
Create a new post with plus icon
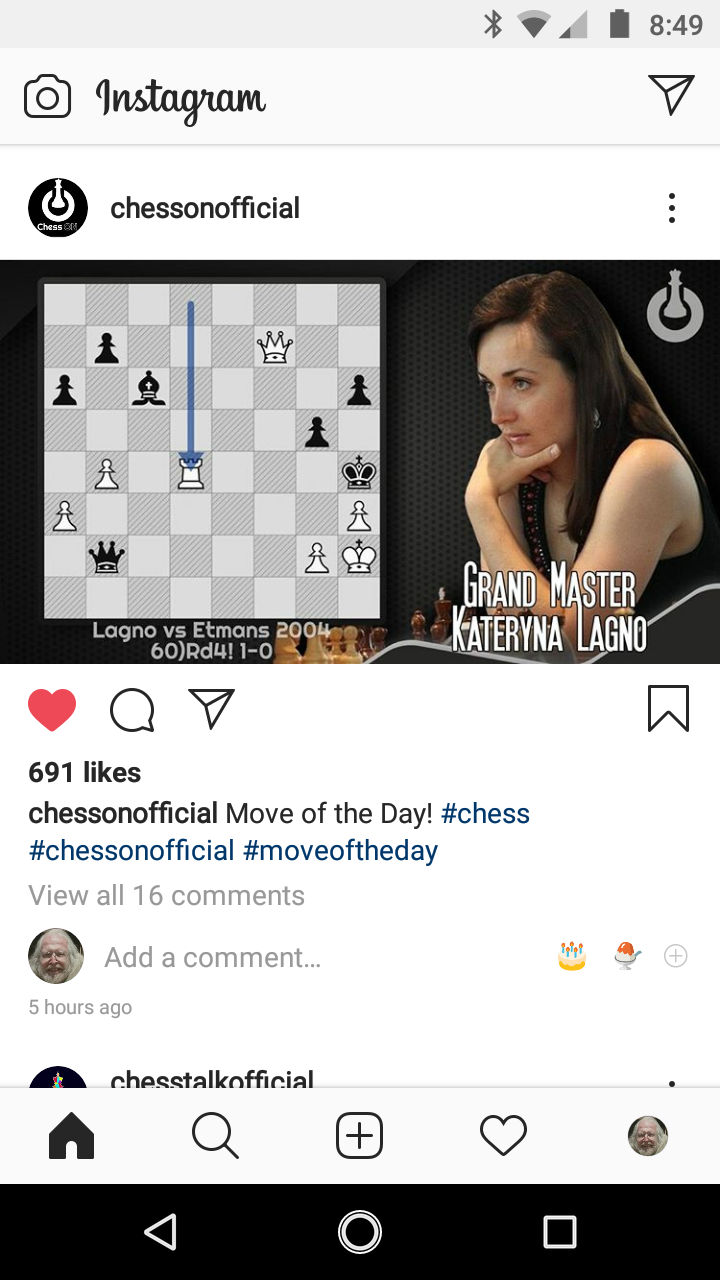(x=360, y=1136)
